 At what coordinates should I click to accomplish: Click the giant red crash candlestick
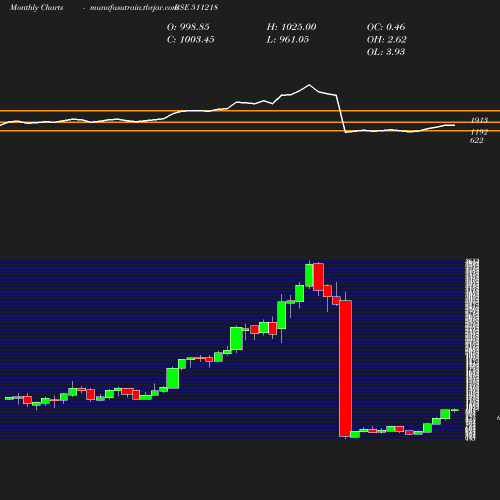click(345, 368)
